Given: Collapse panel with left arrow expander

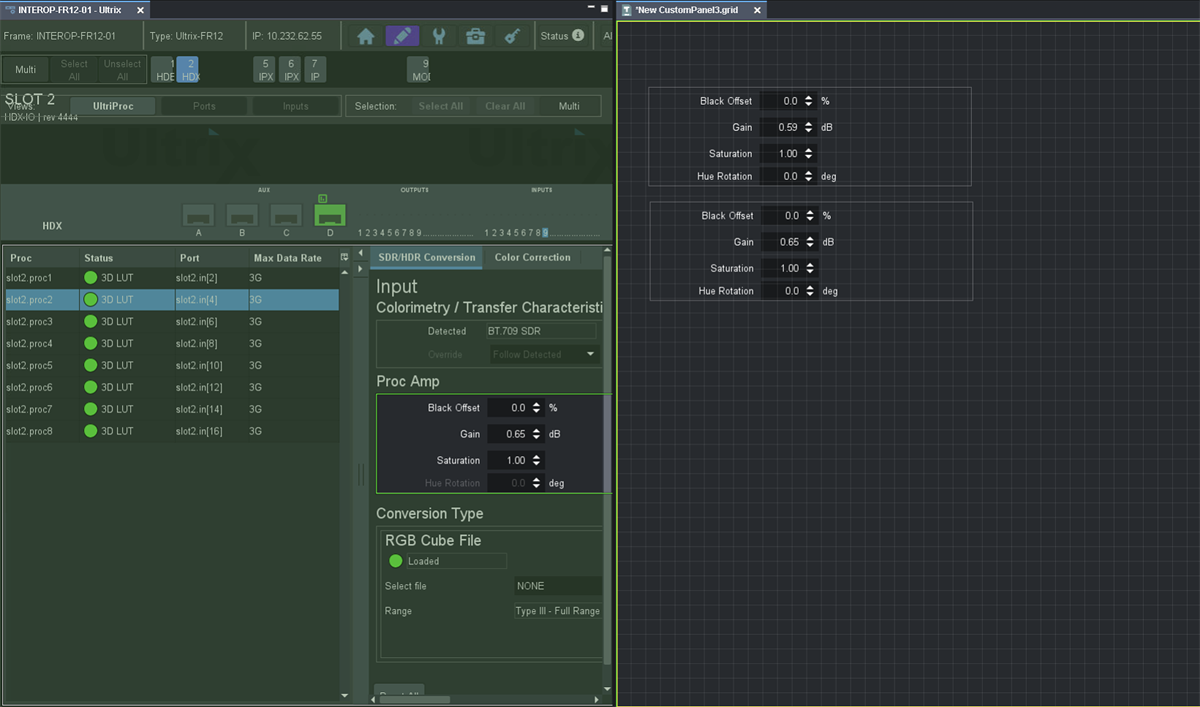Looking at the screenshot, I should [x=361, y=253].
